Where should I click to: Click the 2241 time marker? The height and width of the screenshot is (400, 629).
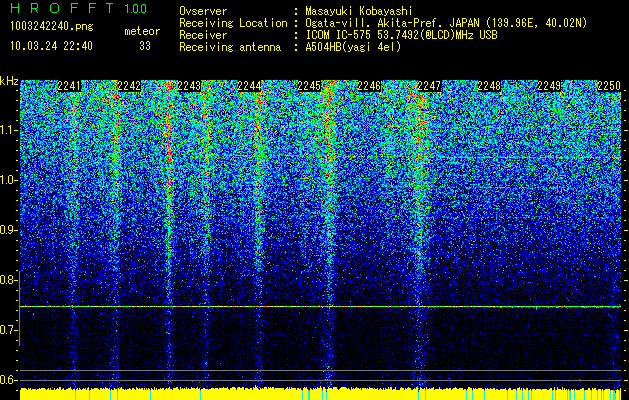pyautogui.click(x=69, y=86)
